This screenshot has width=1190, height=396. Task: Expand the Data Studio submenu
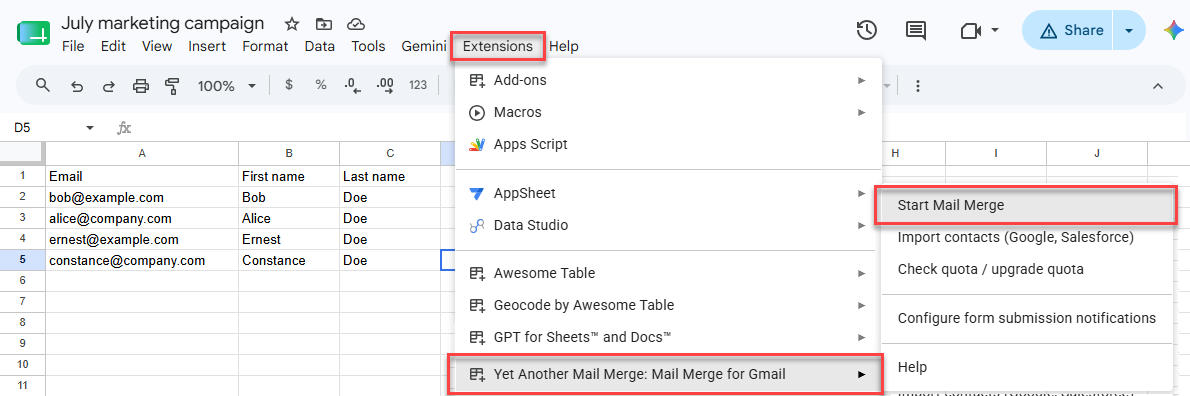(668, 225)
